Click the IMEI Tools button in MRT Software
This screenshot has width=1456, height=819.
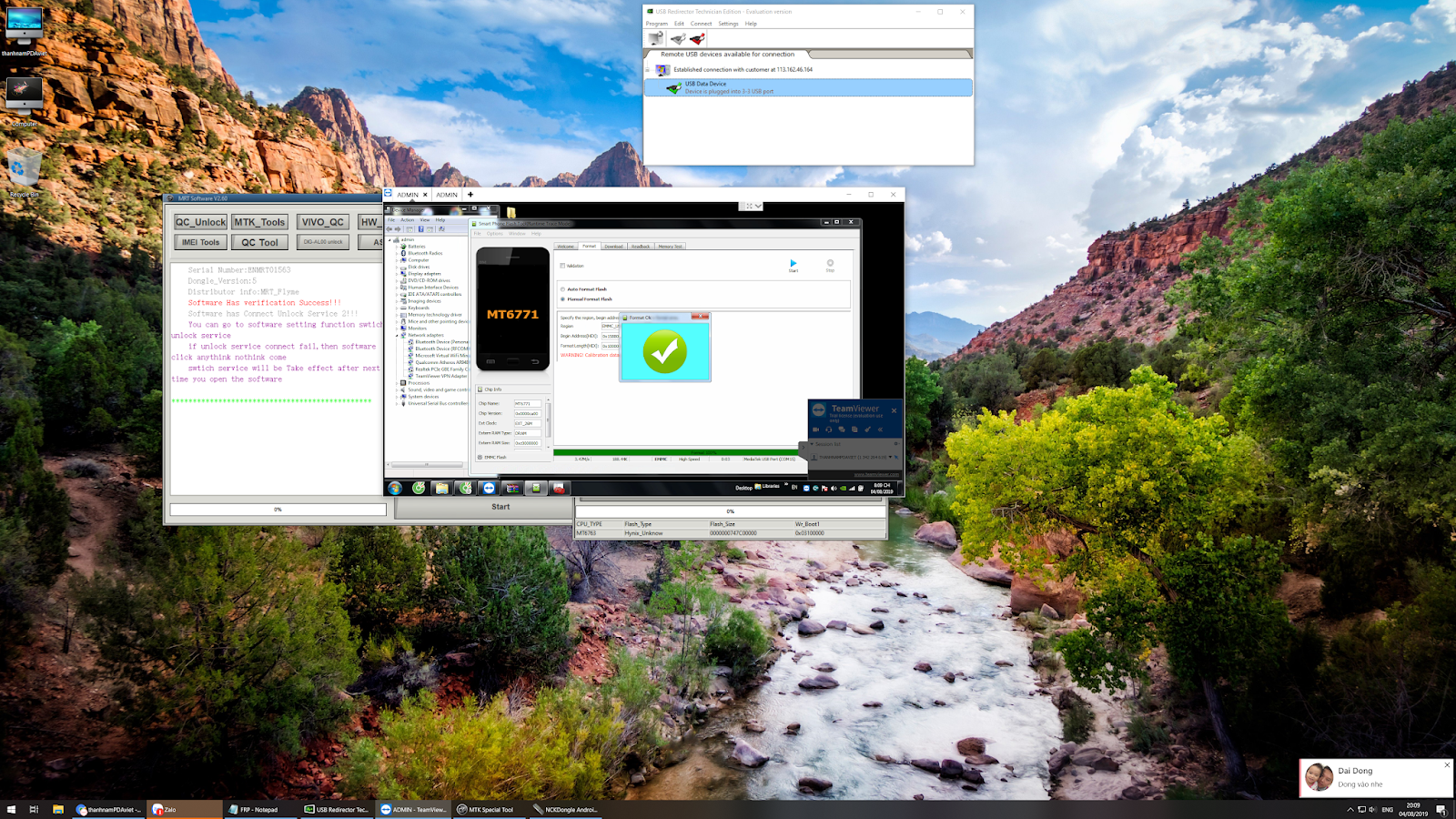(201, 242)
